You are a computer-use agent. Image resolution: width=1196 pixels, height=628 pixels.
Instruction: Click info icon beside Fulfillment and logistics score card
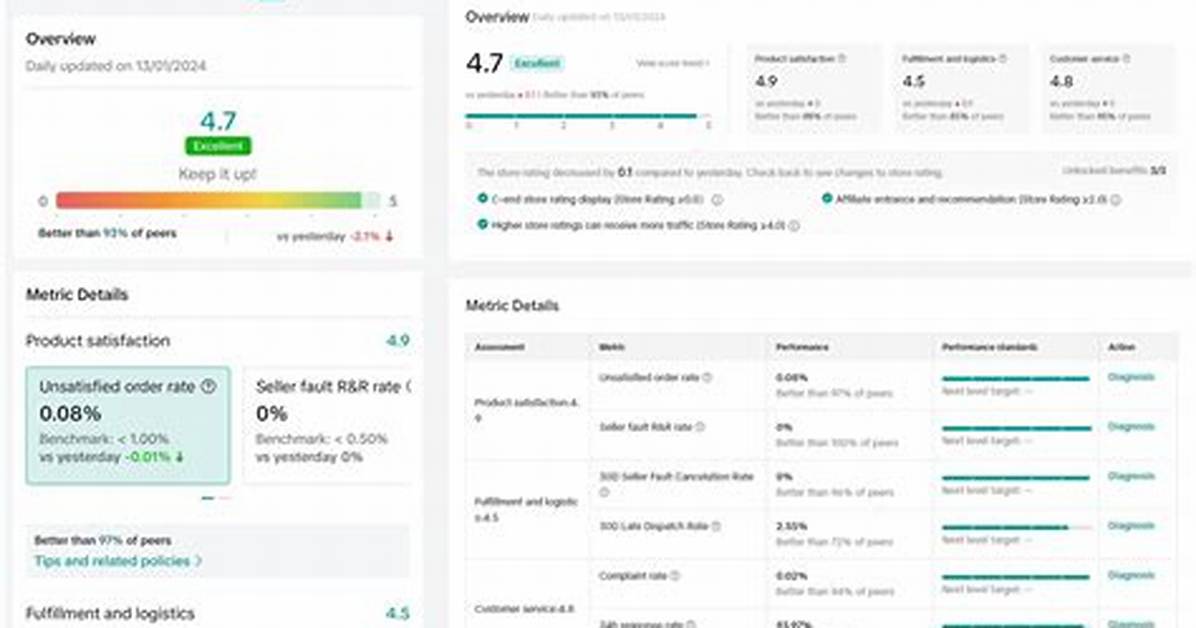pyautogui.click(x=1003, y=58)
